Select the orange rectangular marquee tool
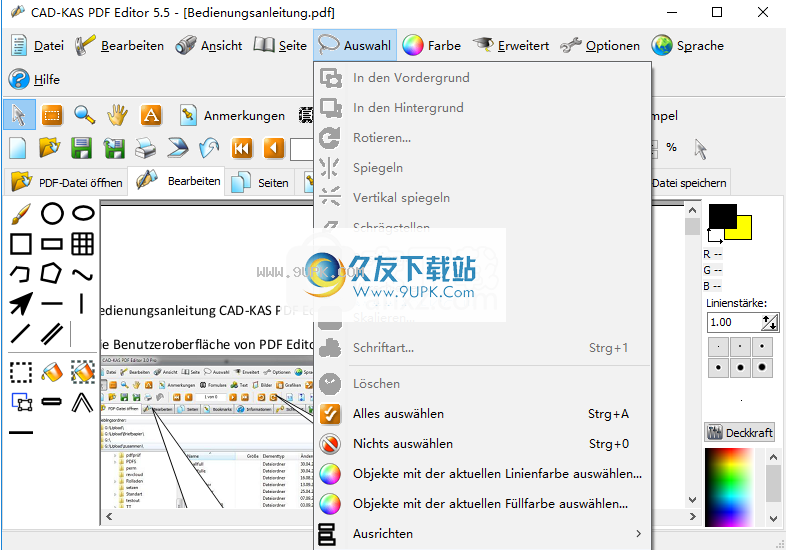Image resolution: width=786 pixels, height=550 pixels. pos(52,115)
